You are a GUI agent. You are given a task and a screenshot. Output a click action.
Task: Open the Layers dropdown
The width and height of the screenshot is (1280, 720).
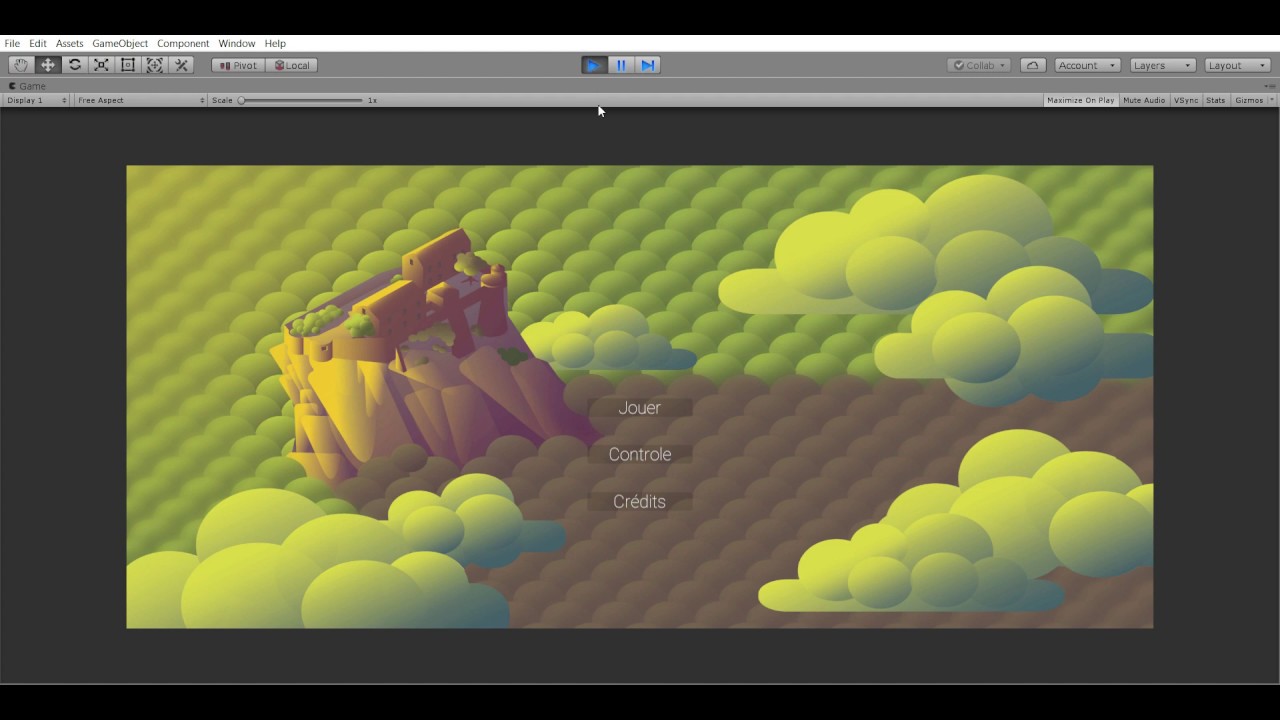1163,65
